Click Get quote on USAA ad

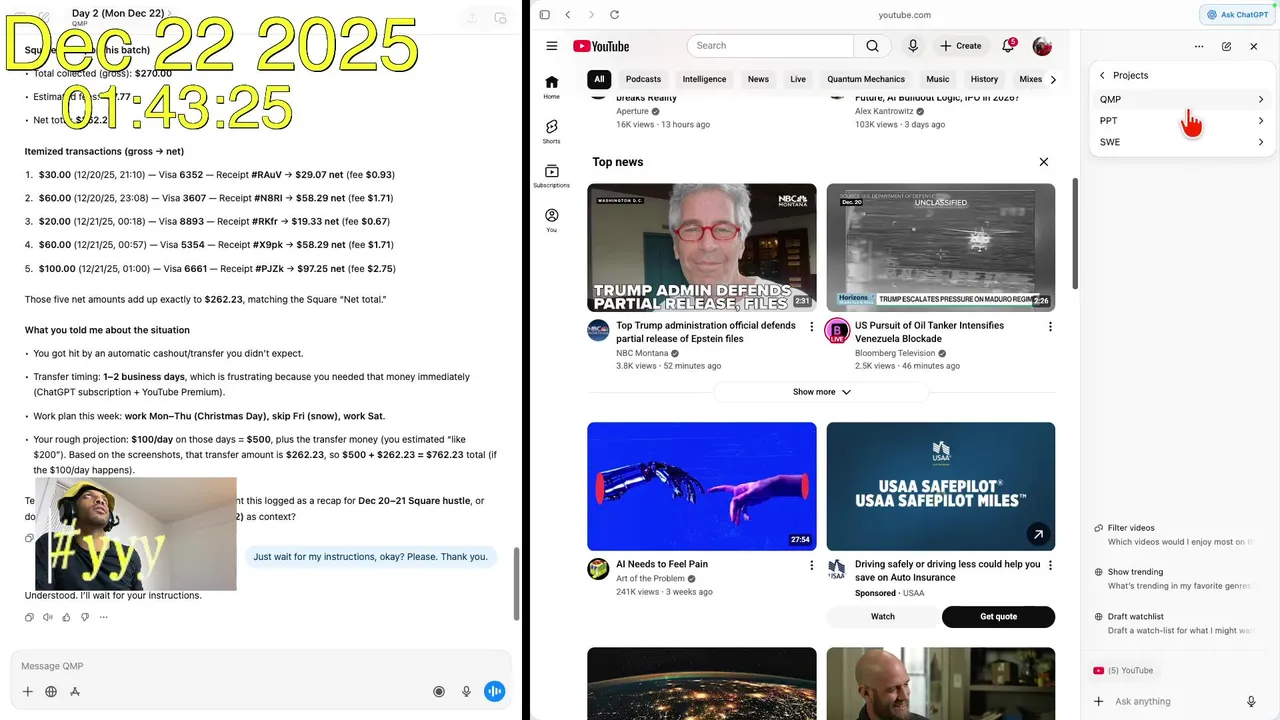998,617
